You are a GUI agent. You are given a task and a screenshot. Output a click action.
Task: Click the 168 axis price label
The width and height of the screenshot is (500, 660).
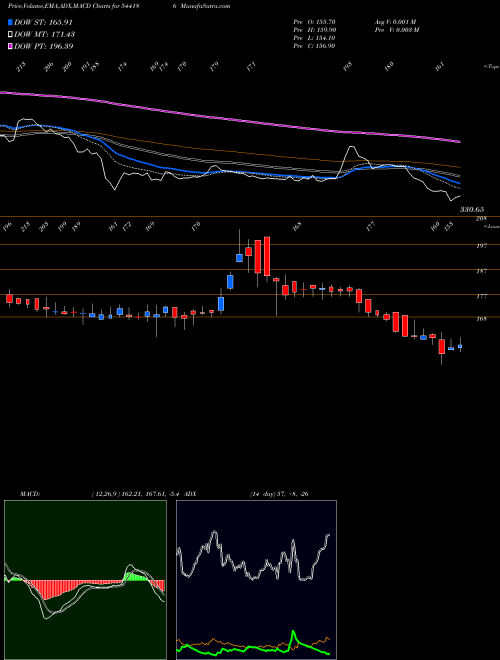[481, 319]
